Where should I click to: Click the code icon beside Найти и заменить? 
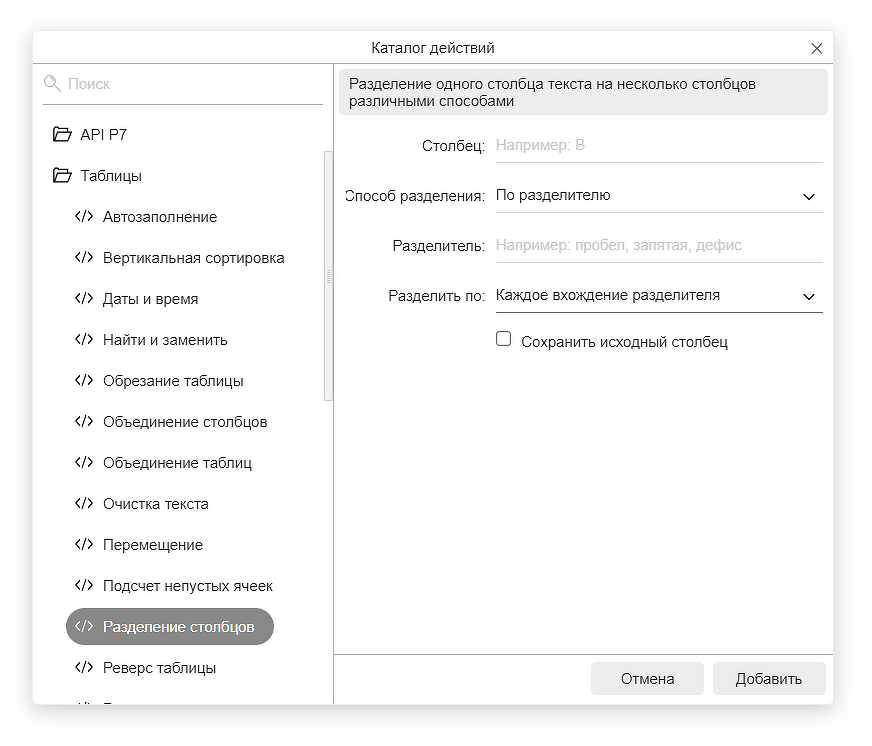pyautogui.click(x=84, y=340)
